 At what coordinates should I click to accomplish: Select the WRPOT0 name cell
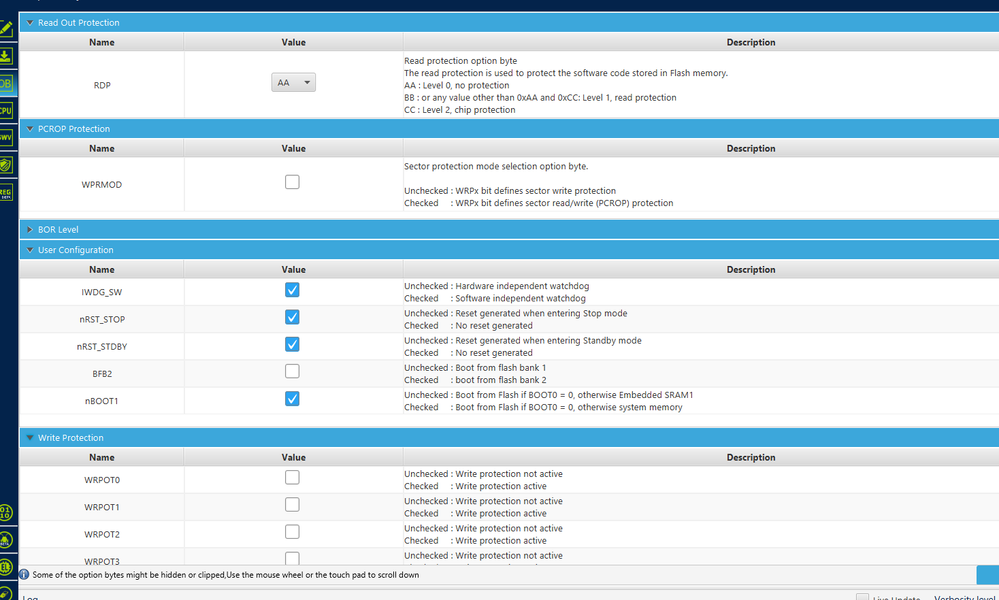102,480
